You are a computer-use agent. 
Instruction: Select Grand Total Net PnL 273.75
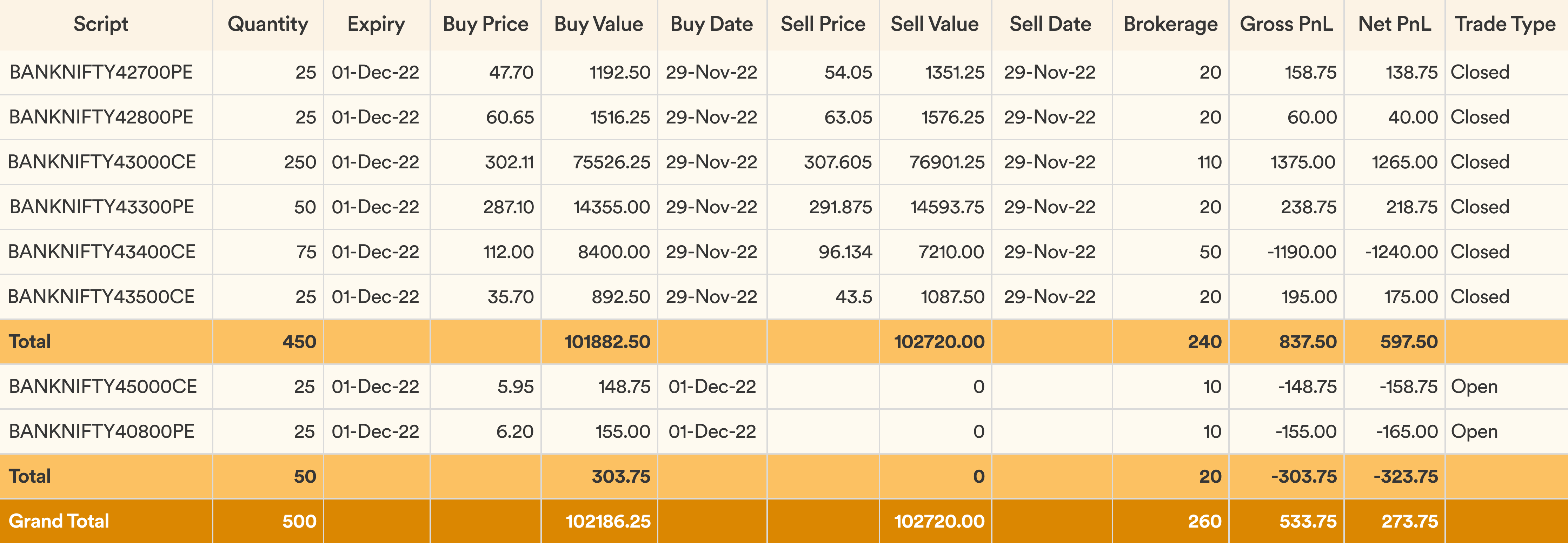(1409, 522)
